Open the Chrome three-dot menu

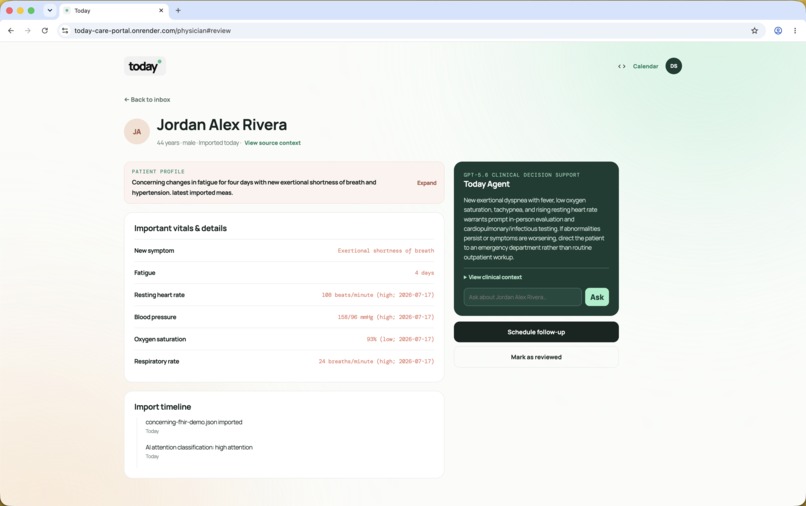(x=795, y=31)
